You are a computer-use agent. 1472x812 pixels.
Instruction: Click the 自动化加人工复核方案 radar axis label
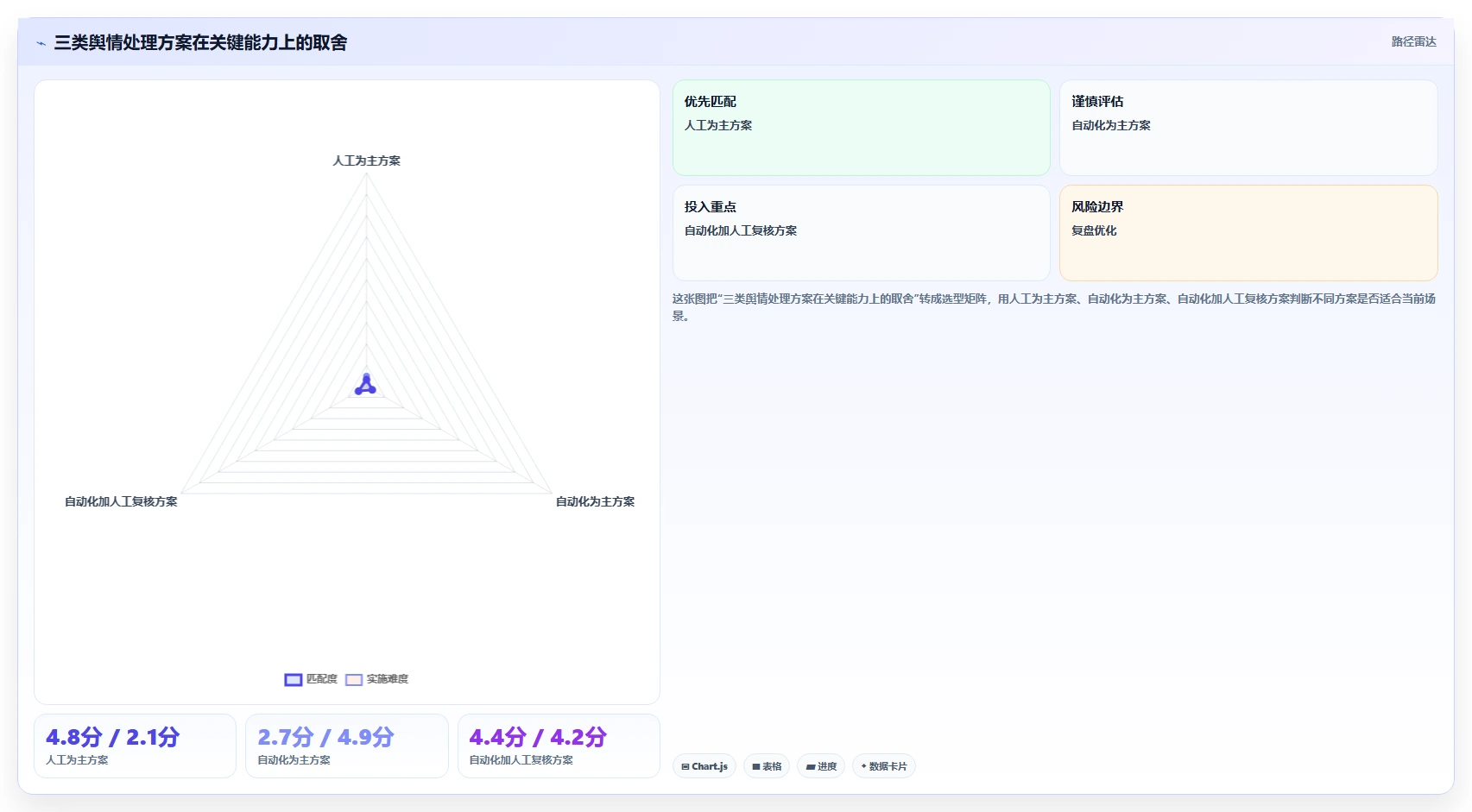point(121,501)
